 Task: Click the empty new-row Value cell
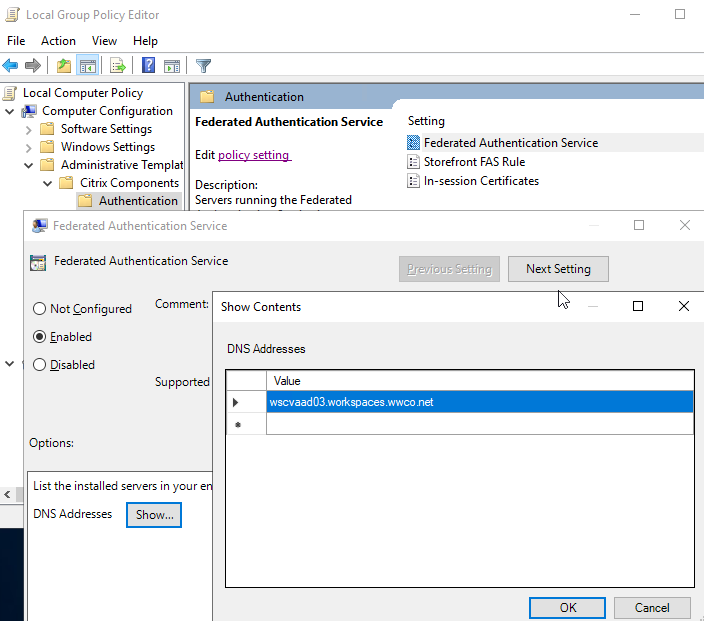[x=480, y=425]
